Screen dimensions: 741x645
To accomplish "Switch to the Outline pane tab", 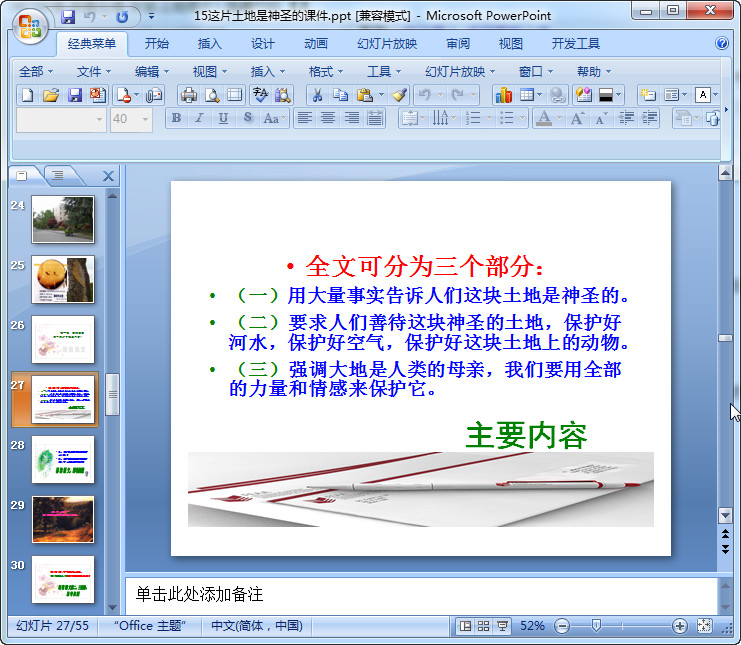I will pos(58,176).
